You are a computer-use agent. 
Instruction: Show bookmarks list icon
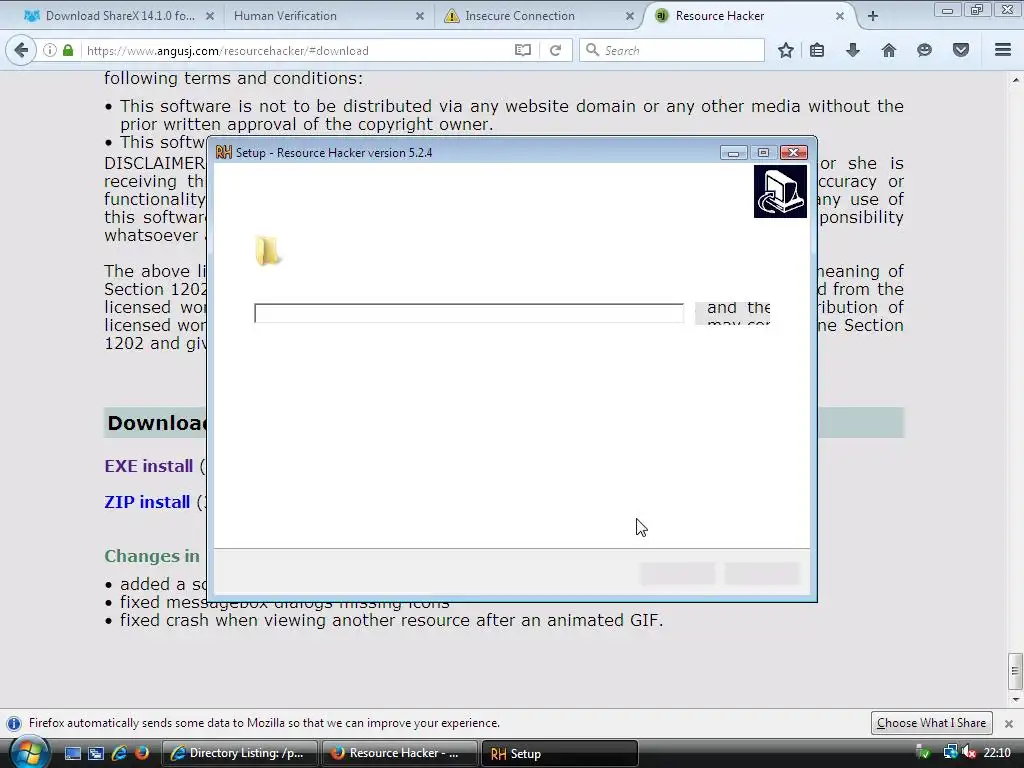[817, 50]
